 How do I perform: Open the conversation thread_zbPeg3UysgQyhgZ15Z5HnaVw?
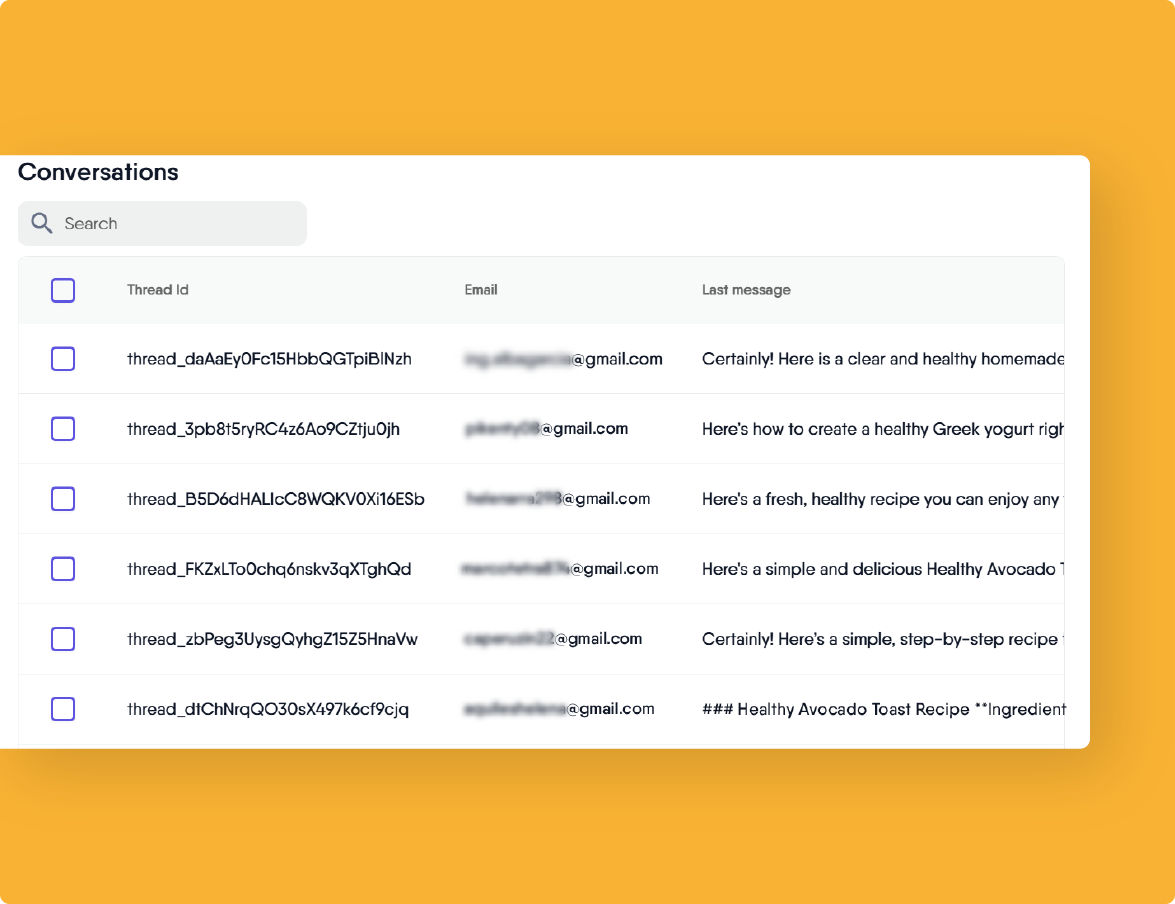(x=272, y=638)
